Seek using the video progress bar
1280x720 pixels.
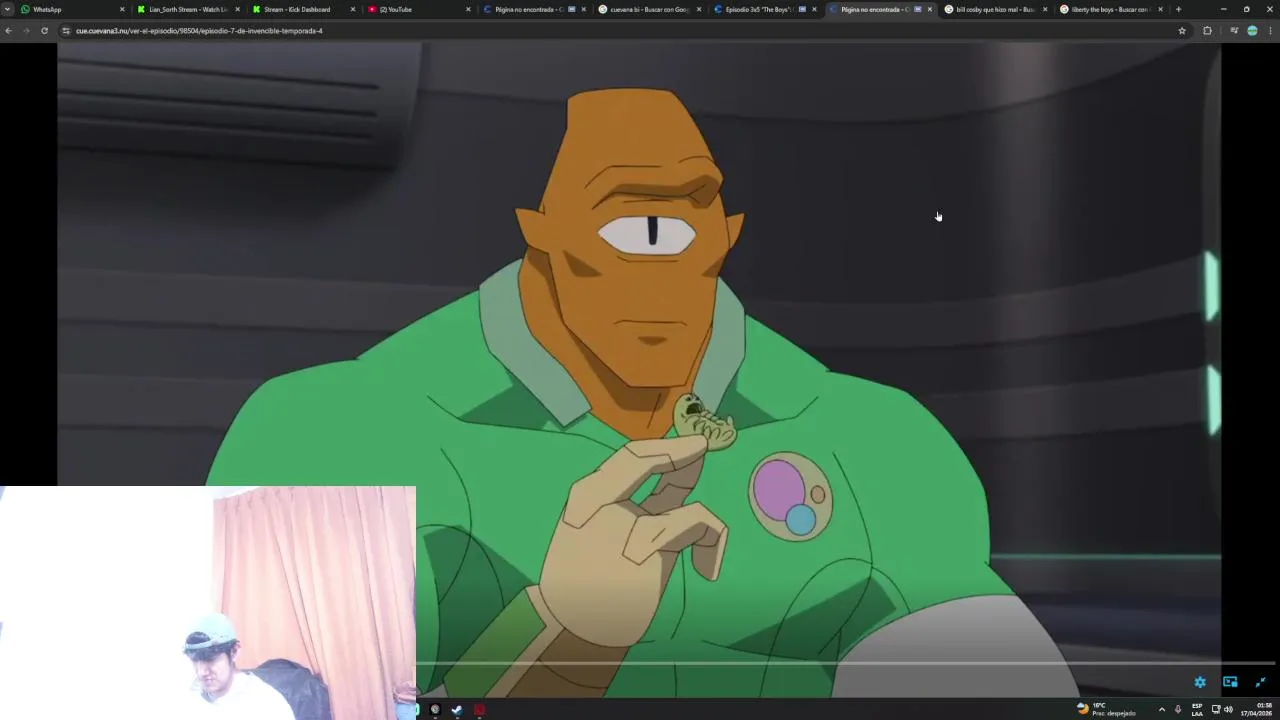(x=845, y=663)
